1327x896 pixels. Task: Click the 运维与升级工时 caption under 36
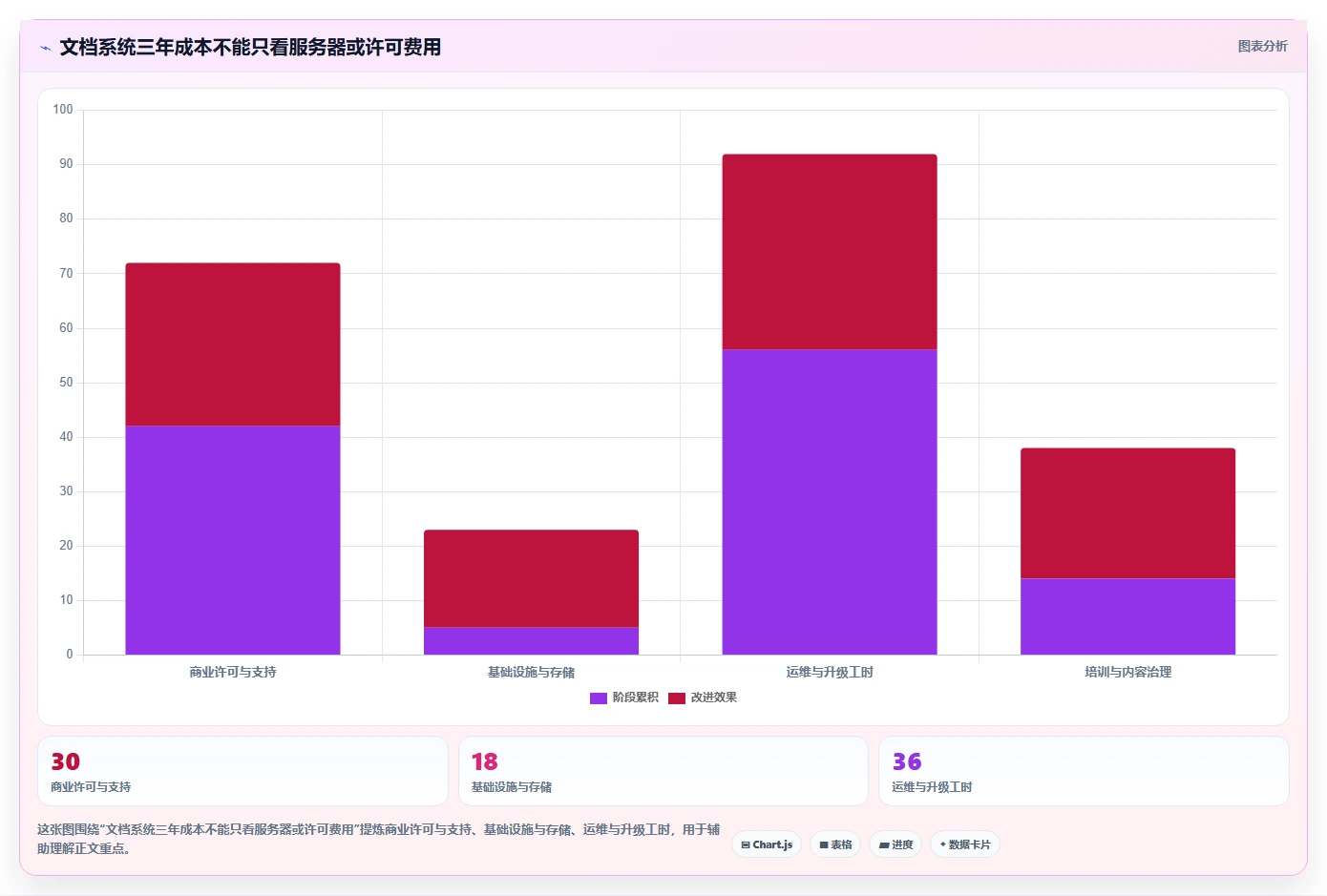click(x=932, y=787)
